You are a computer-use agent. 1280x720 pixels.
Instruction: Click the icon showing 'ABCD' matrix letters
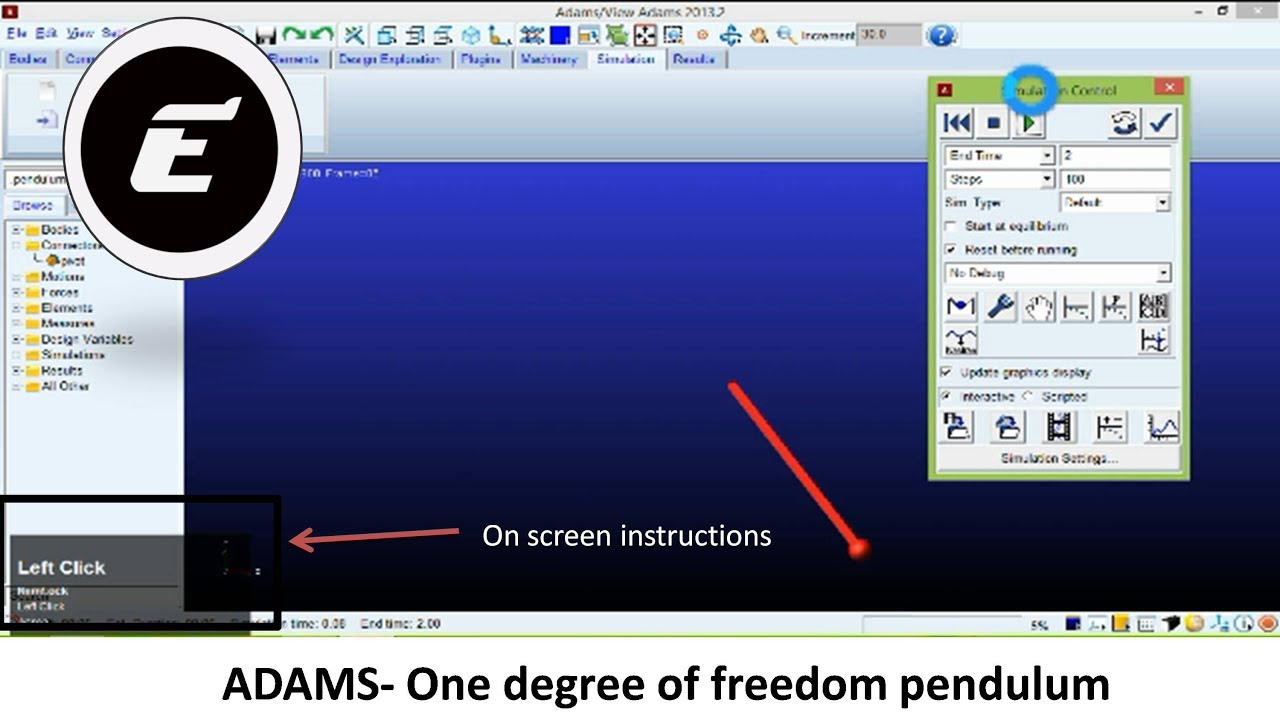tap(1153, 307)
